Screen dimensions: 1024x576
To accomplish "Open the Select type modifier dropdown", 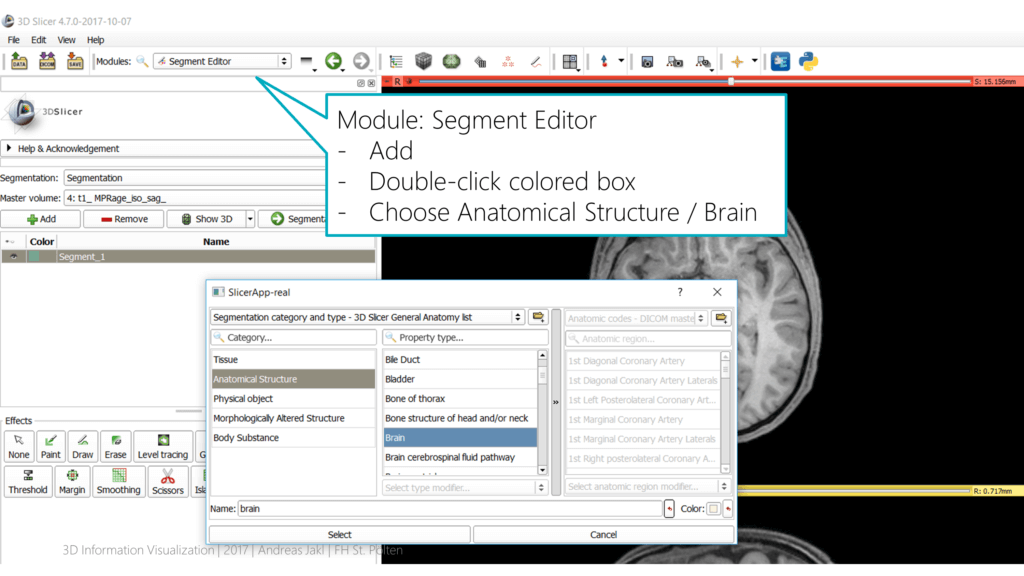I will click(464, 488).
